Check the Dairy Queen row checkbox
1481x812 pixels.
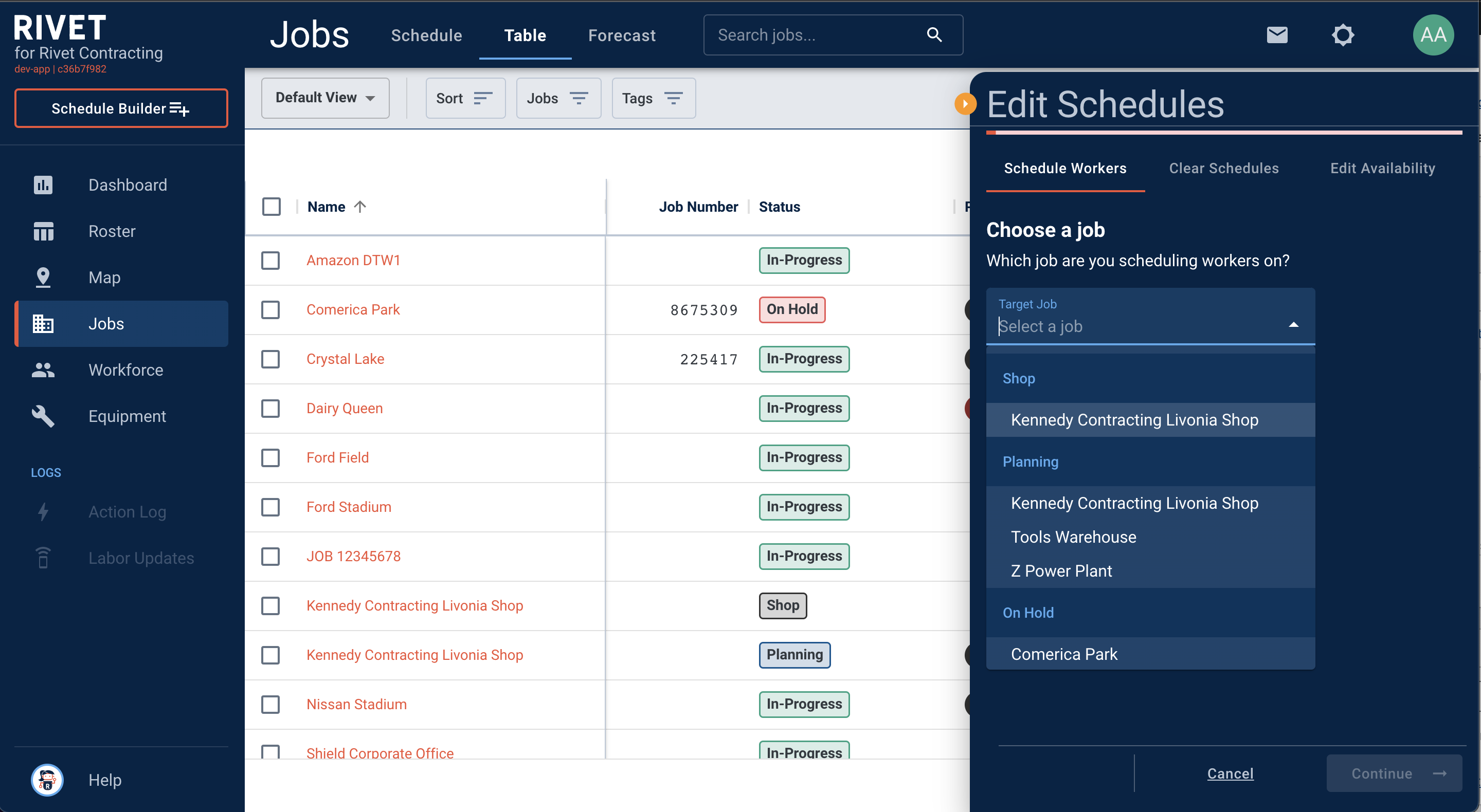click(270, 409)
